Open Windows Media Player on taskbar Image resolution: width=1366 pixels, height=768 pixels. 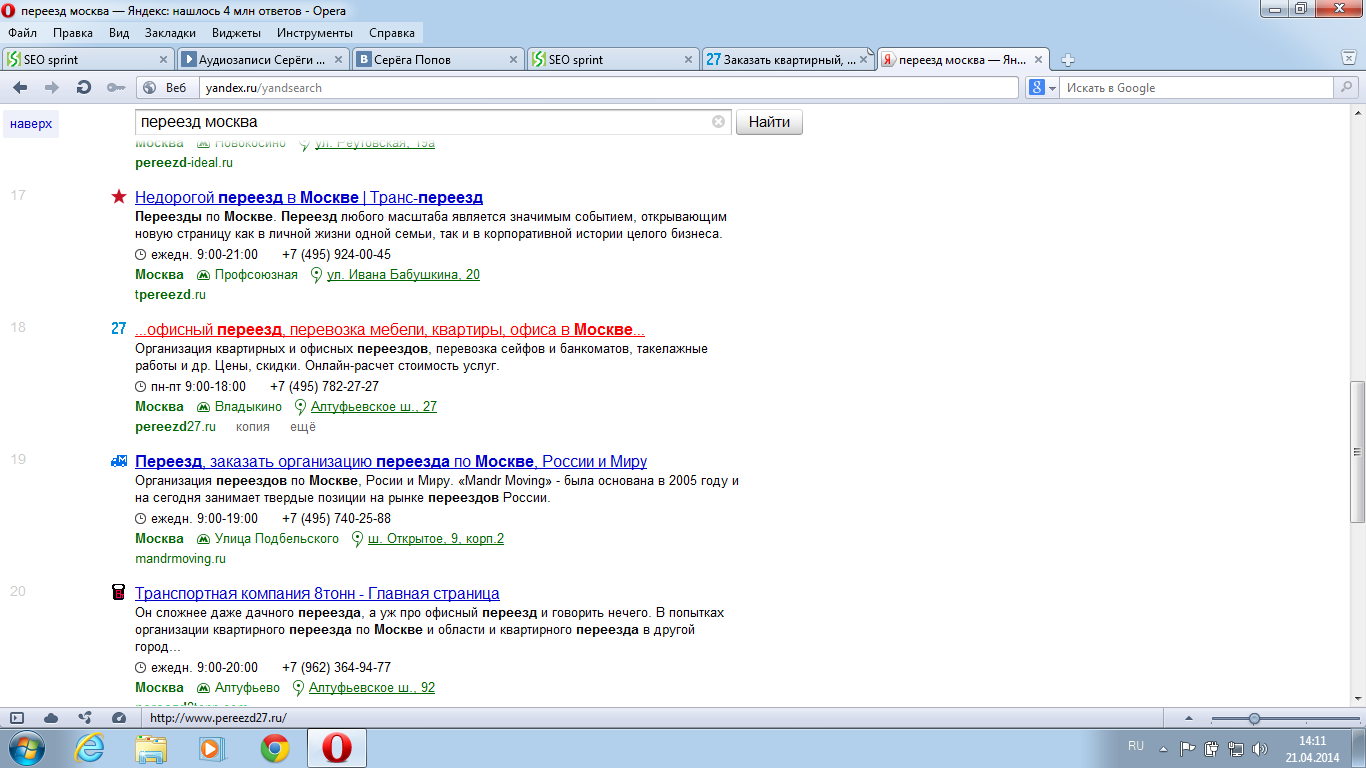click(211, 747)
